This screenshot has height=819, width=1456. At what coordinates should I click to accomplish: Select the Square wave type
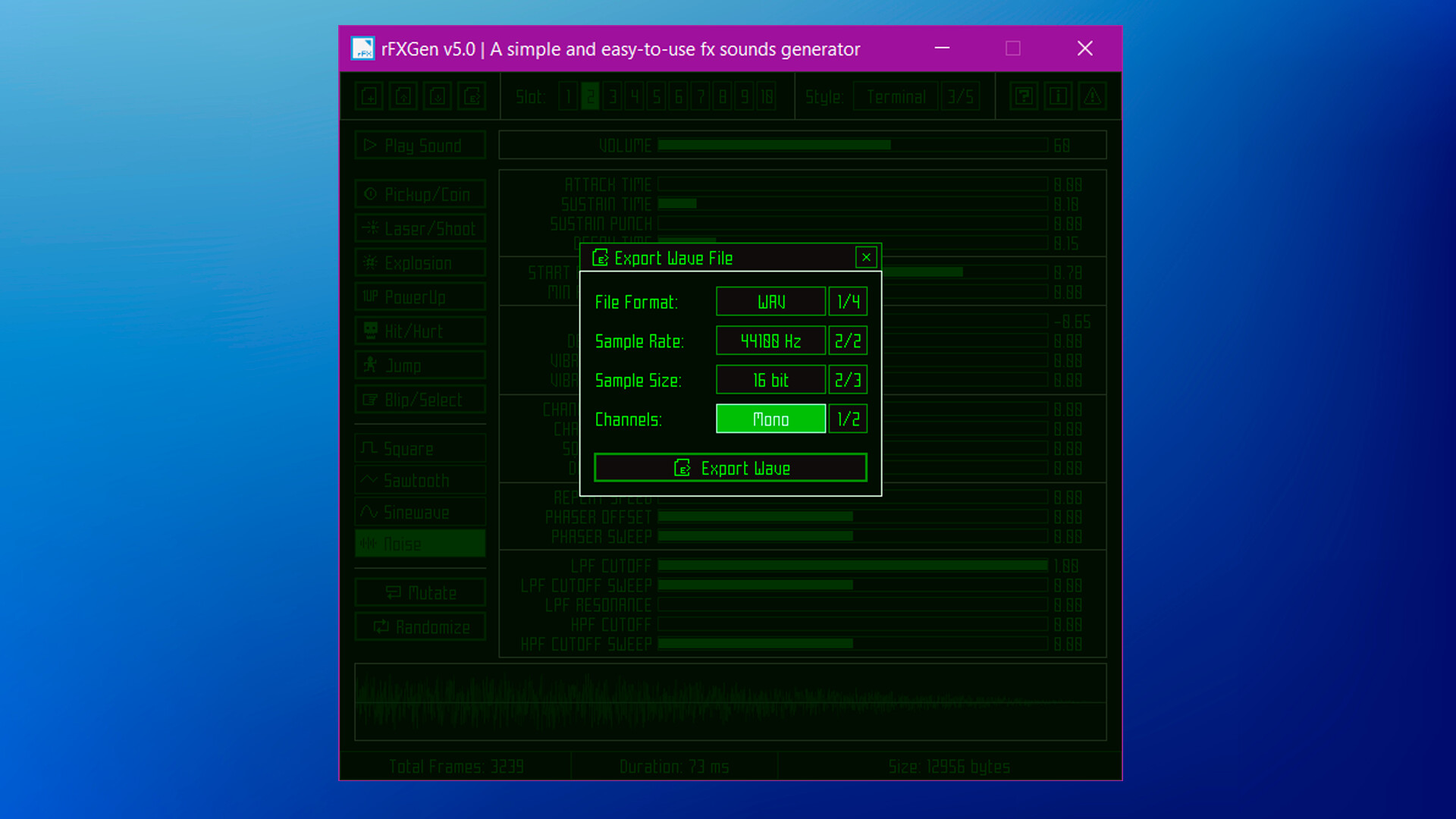(x=420, y=448)
